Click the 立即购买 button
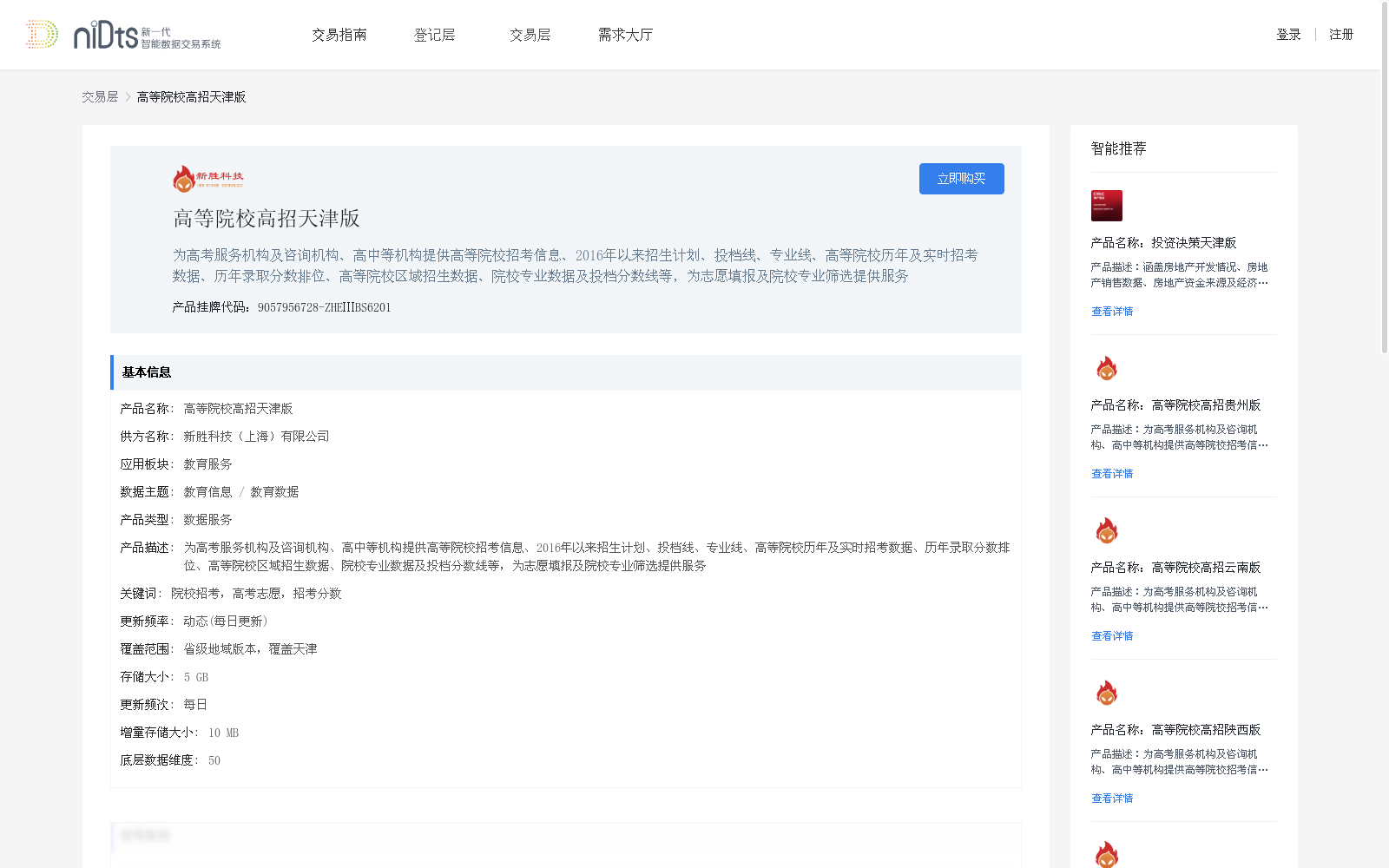 (962, 179)
